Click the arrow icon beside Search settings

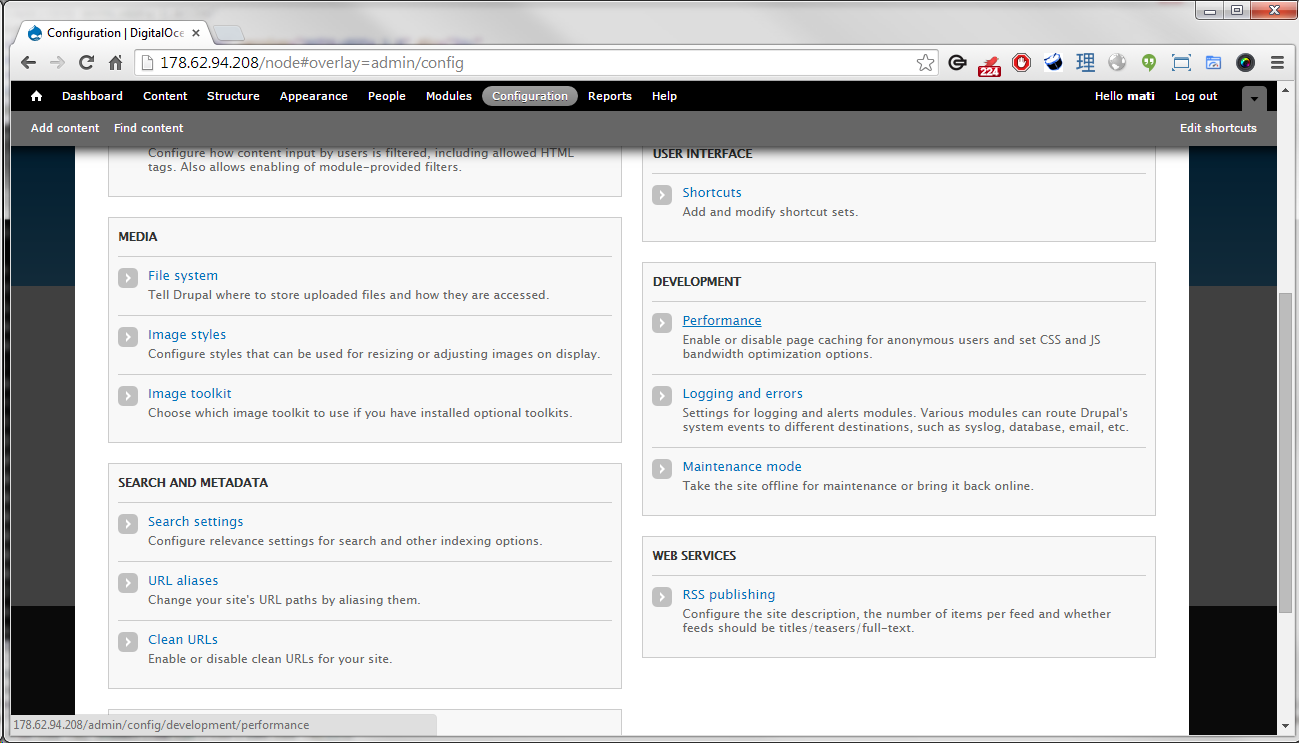[x=128, y=524]
